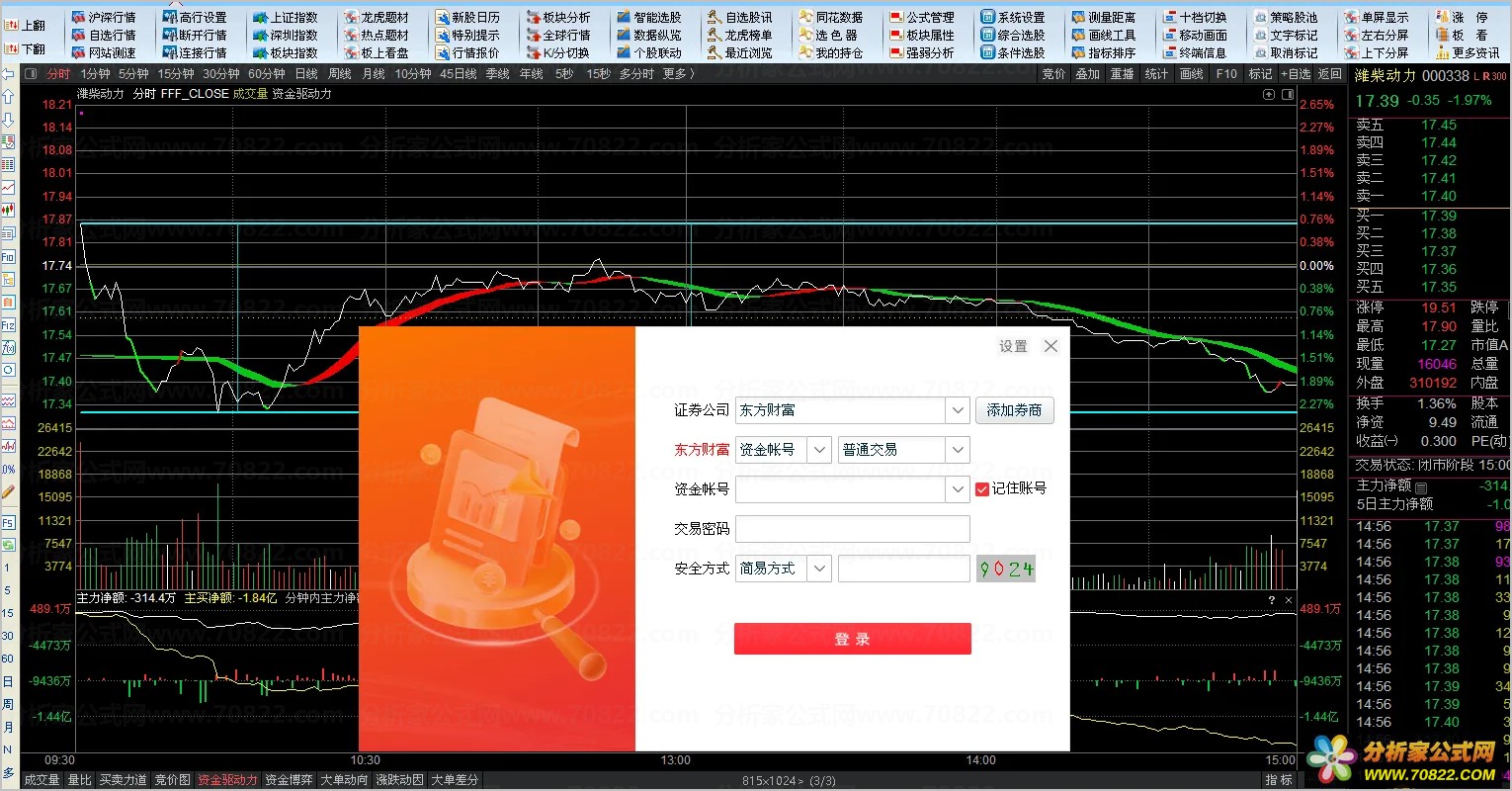Open 简易方式 security method dropdown
The width and height of the screenshot is (1512, 791).
(819, 569)
